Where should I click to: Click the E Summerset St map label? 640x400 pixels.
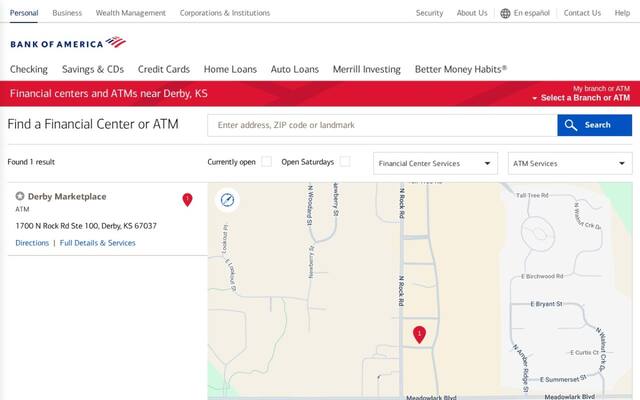(563, 378)
